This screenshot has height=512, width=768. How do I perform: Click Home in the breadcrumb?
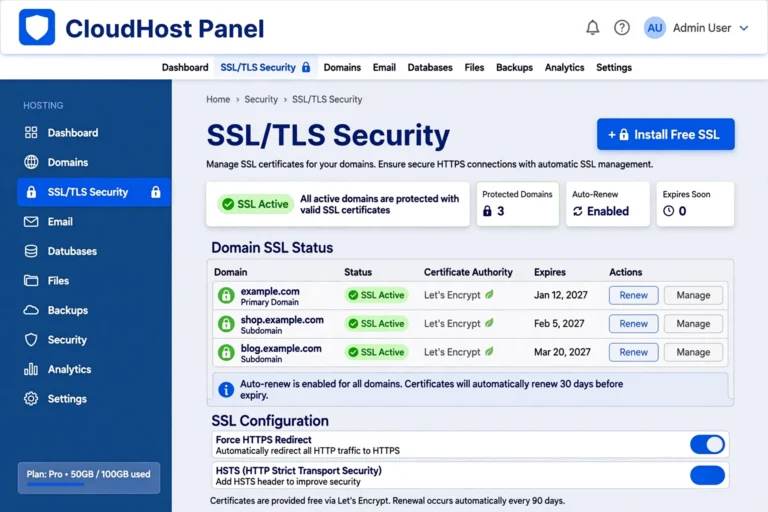(x=218, y=99)
